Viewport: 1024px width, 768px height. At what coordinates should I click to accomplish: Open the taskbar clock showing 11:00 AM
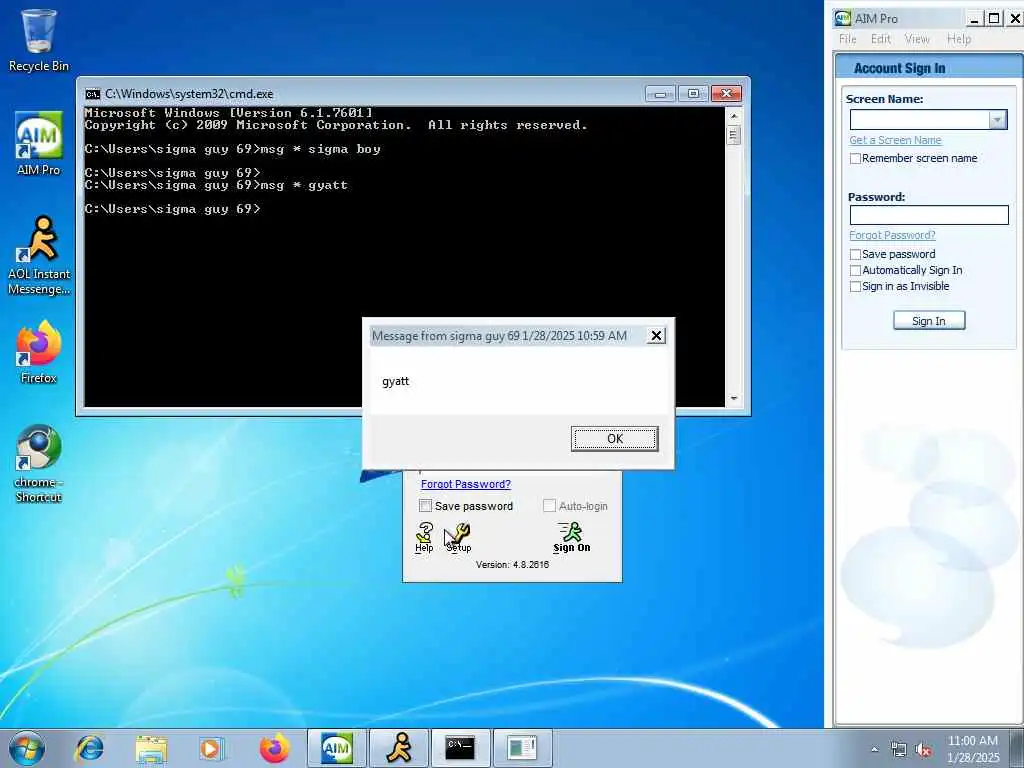972,748
